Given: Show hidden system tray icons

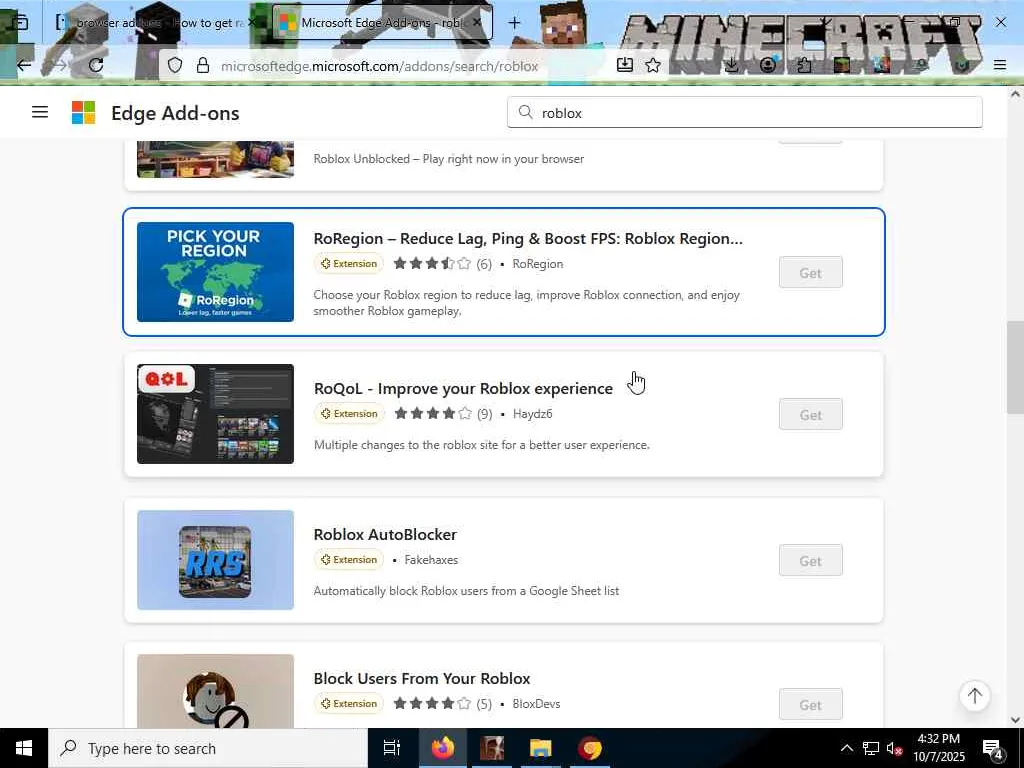Looking at the screenshot, I should tap(846, 748).
